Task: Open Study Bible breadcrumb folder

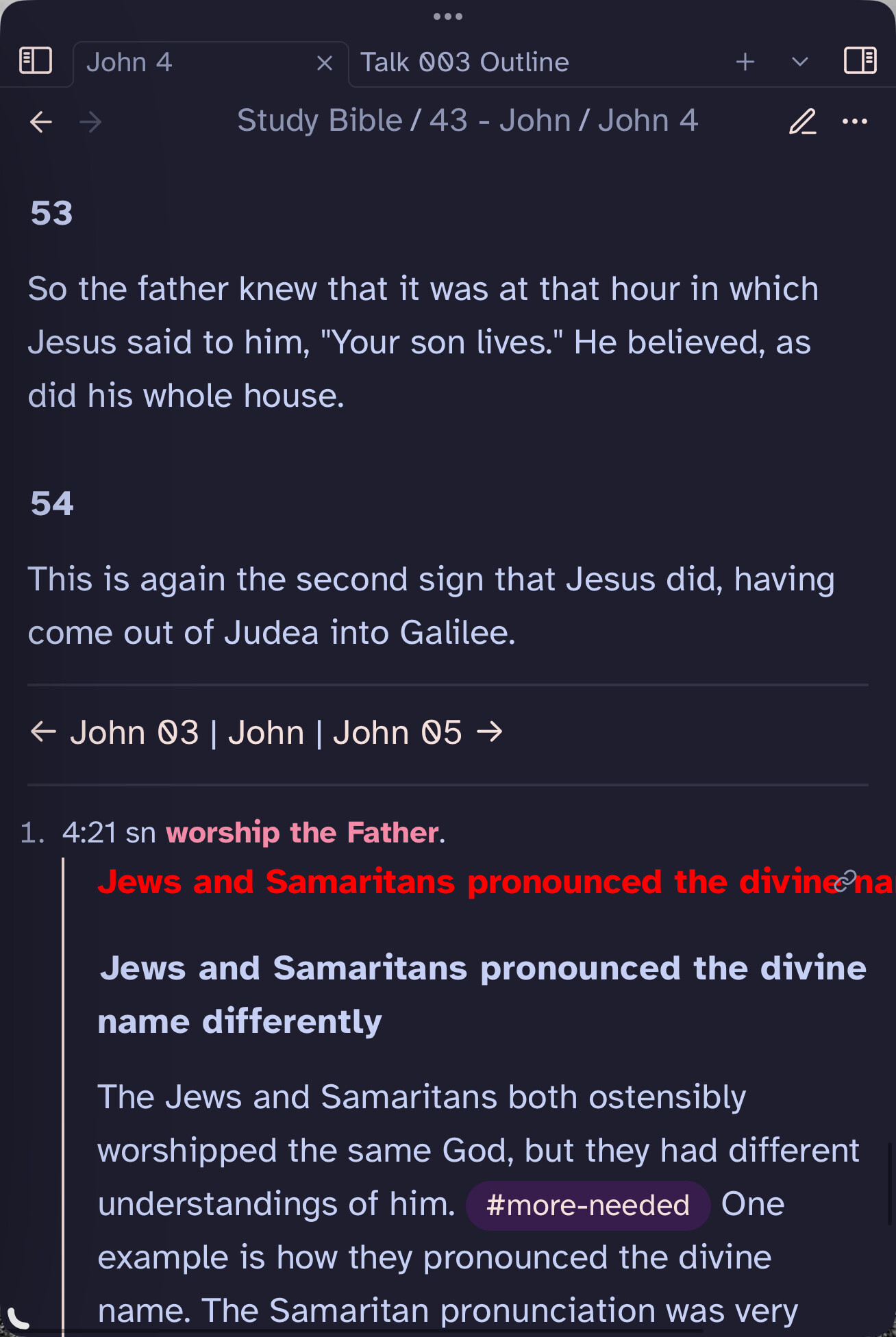Action: tap(320, 121)
